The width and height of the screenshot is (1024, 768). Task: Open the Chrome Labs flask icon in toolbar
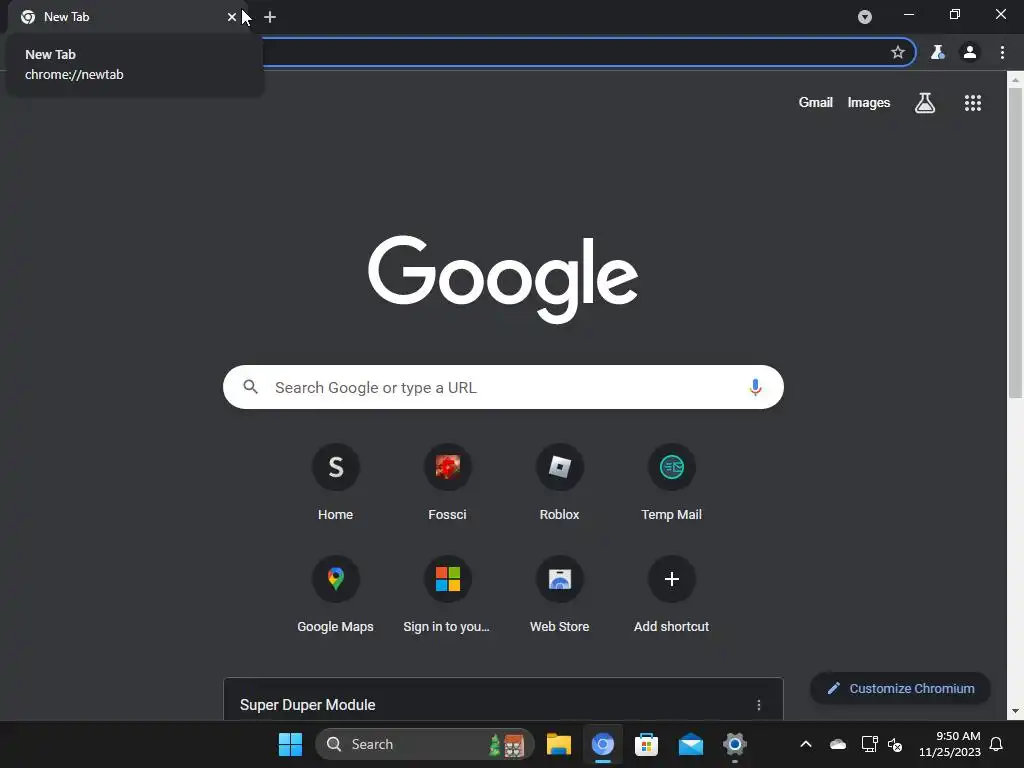(937, 52)
